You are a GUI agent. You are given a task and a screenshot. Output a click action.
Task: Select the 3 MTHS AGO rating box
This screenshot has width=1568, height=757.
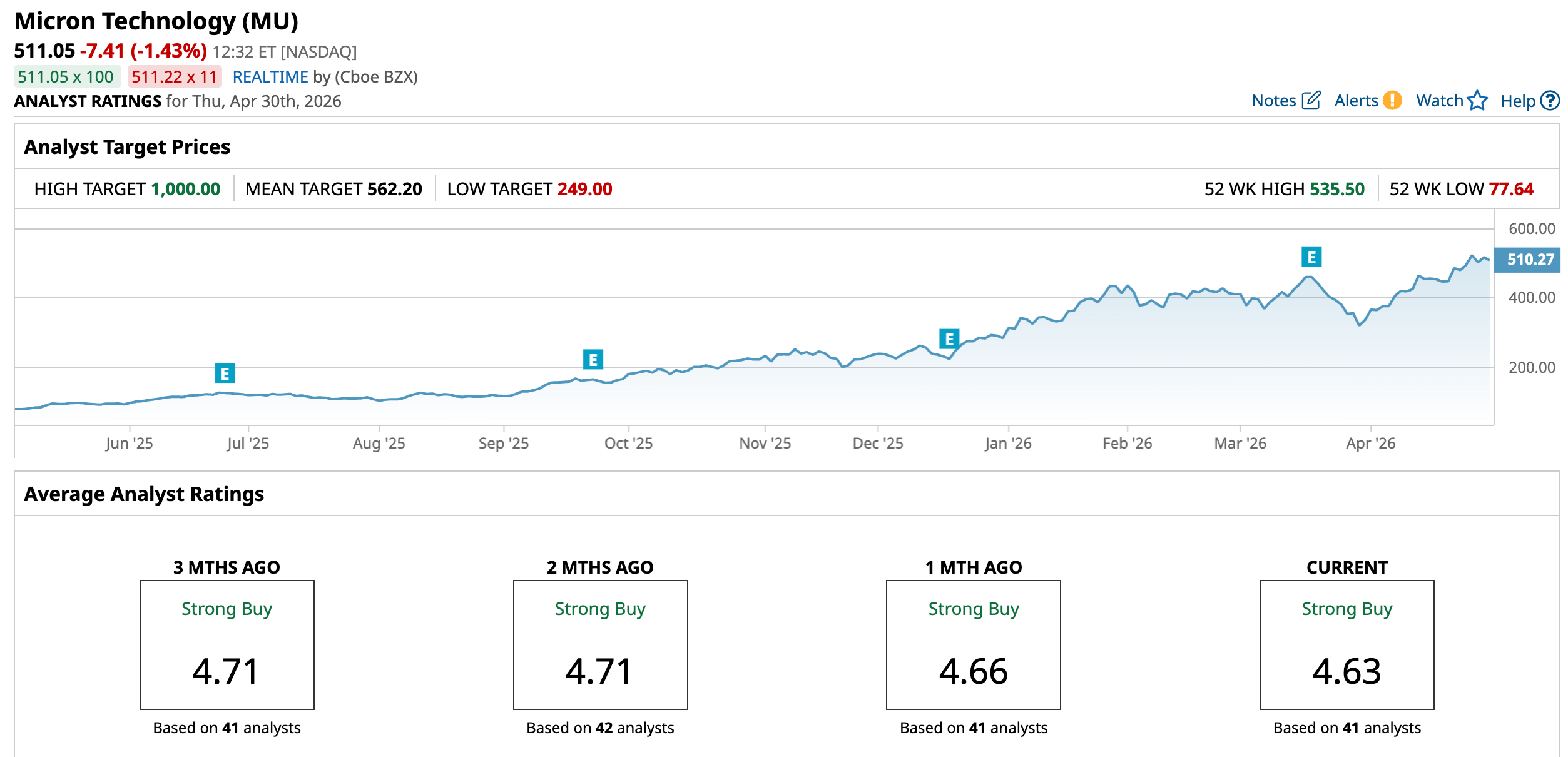[x=227, y=644]
